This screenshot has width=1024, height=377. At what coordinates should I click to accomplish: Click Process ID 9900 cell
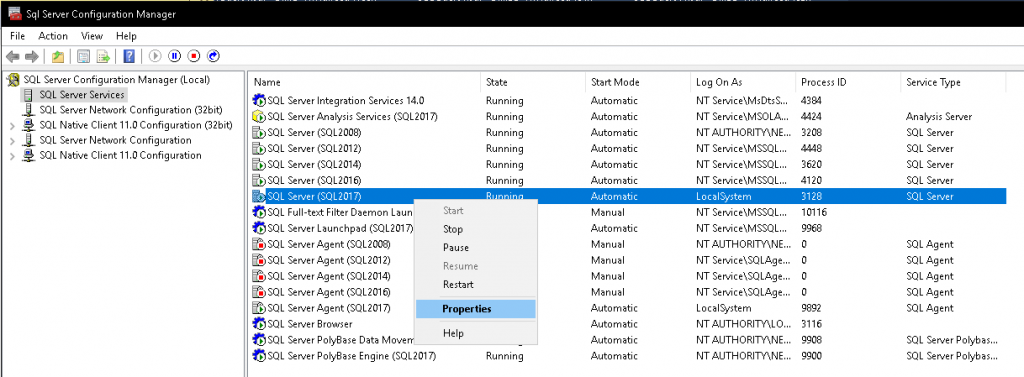(812, 356)
